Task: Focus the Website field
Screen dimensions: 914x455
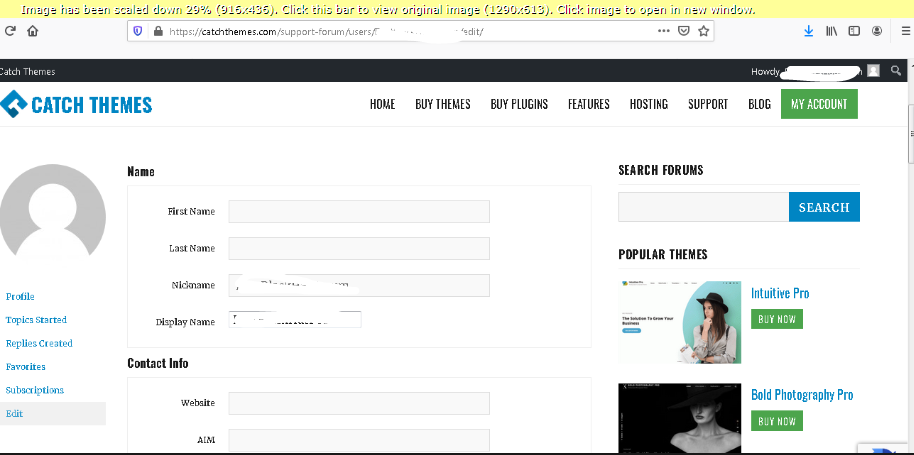Action: (x=359, y=403)
